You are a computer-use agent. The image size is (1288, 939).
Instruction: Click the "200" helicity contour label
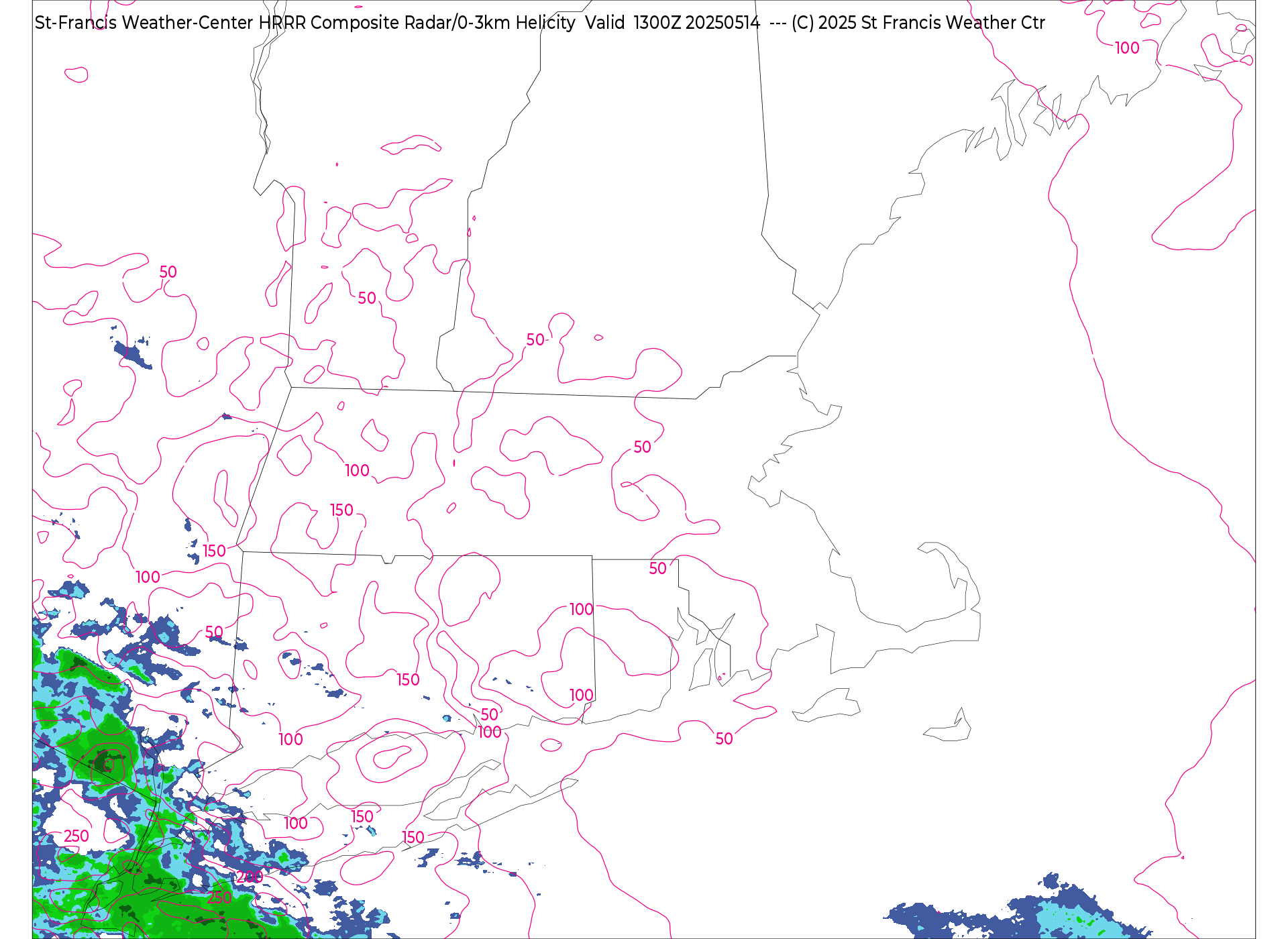(250, 877)
